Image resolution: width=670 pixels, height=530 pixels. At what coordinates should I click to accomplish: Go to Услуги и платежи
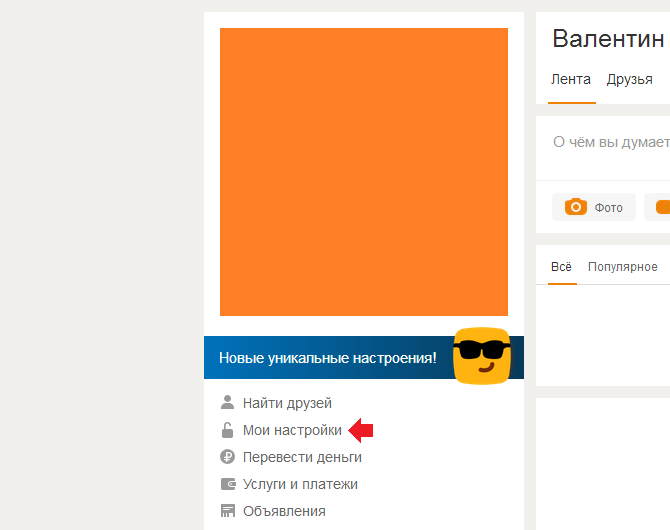300,484
